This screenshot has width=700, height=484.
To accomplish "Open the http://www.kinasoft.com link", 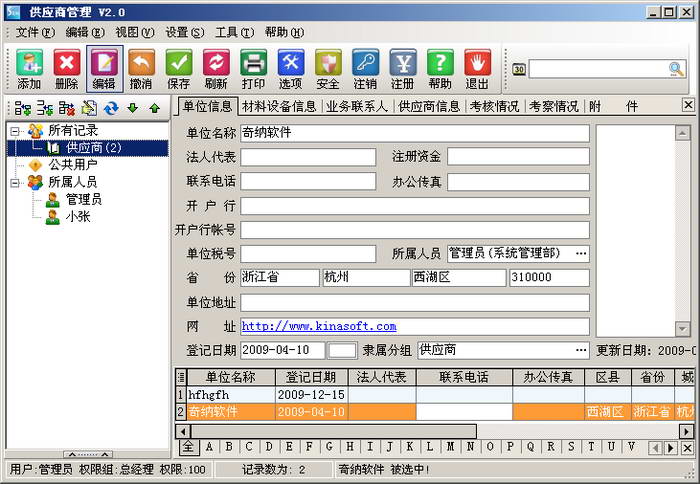I will [x=319, y=326].
